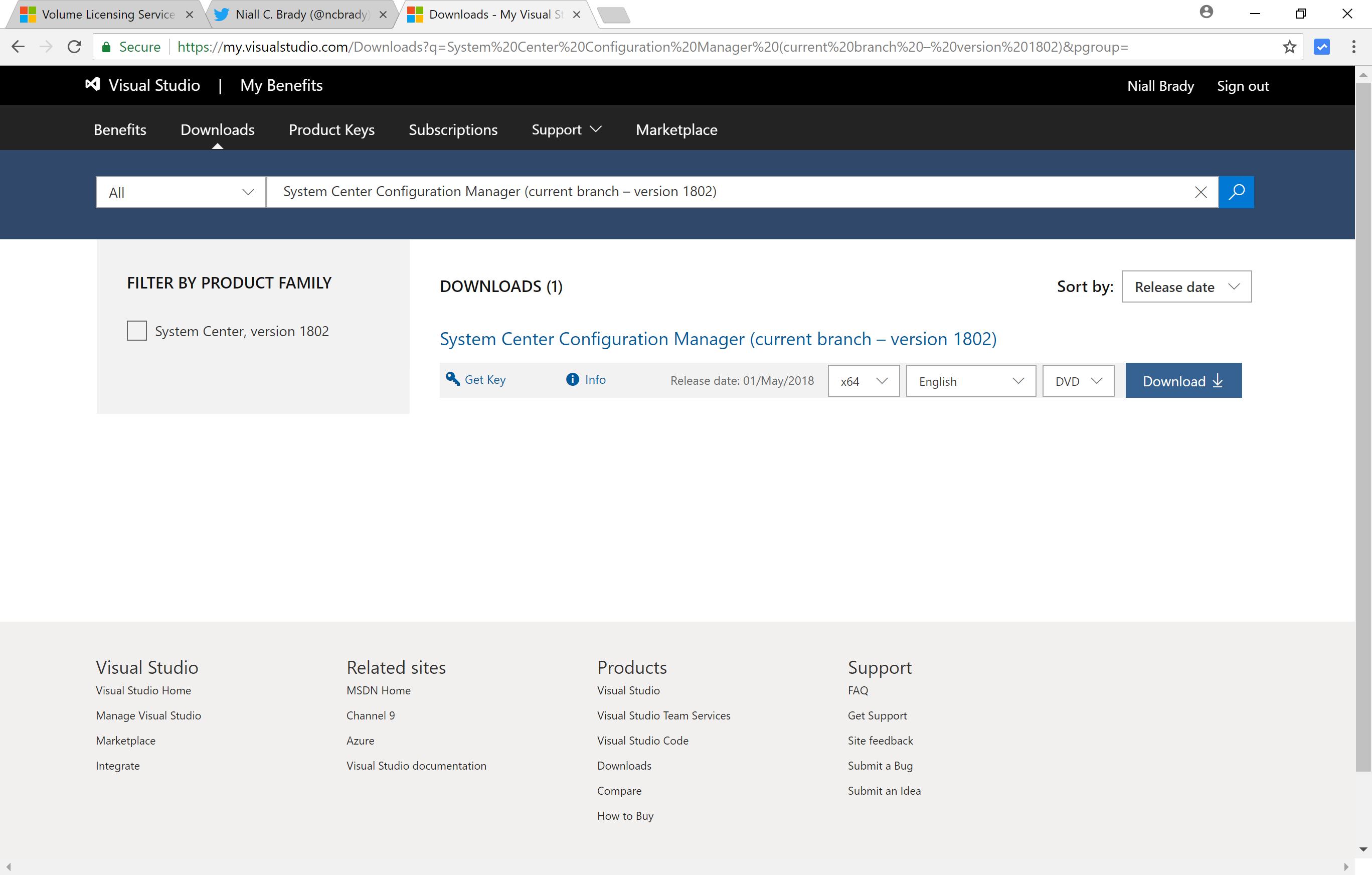Click Sign out in the header
The width and height of the screenshot is (1372, 875).
click(x=1243, y=85)
